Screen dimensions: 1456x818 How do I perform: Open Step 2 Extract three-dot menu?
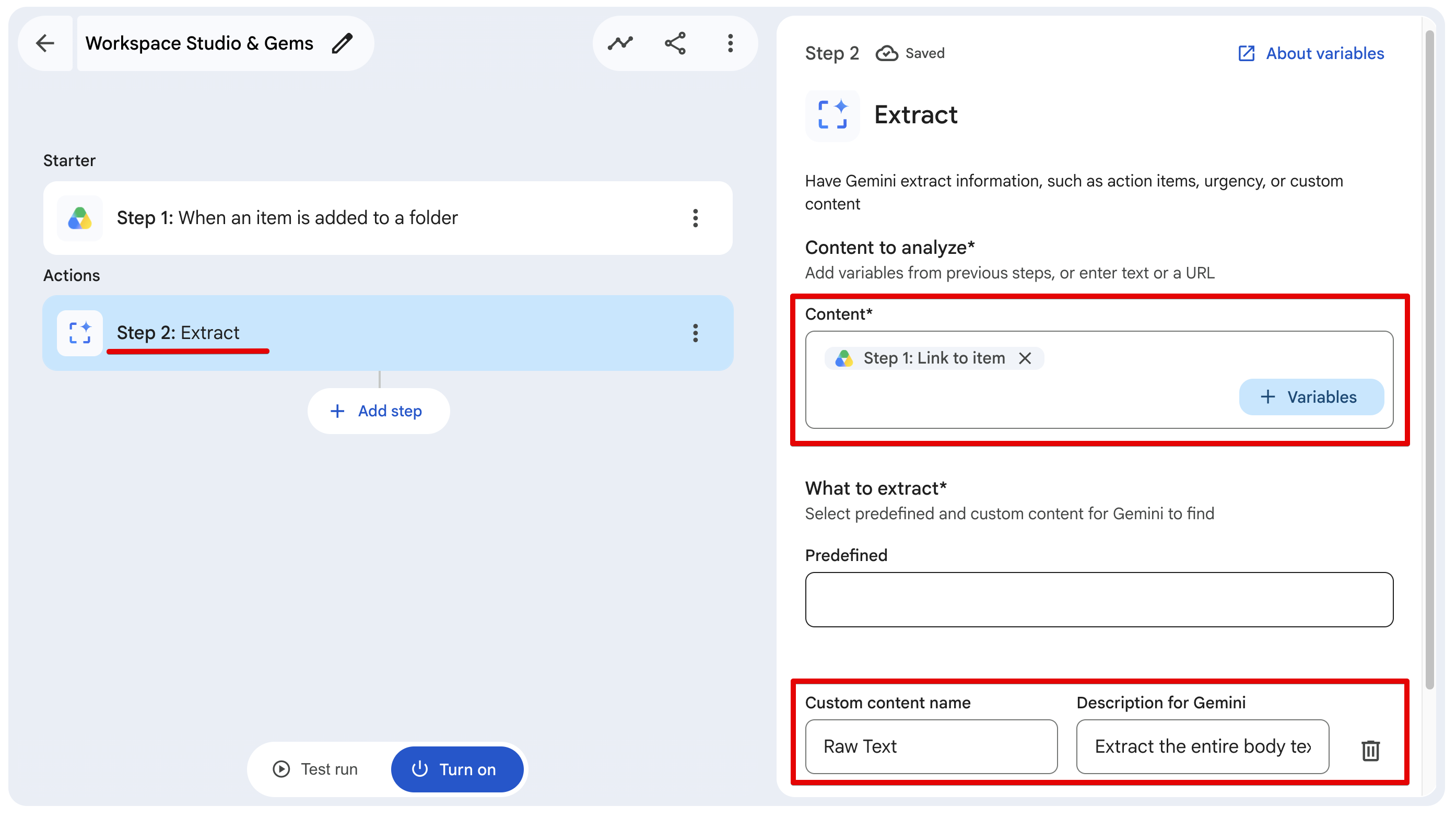[x=695, y=333]
